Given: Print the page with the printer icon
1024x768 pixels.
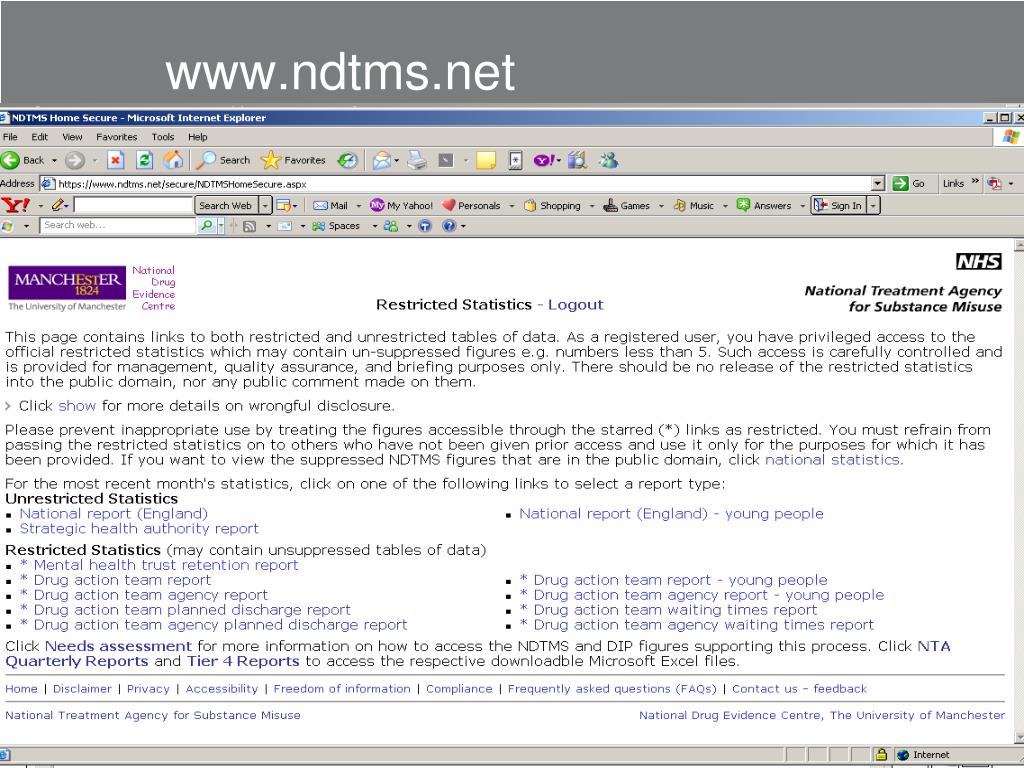Looking at the screenshot, I should (417, 161).
